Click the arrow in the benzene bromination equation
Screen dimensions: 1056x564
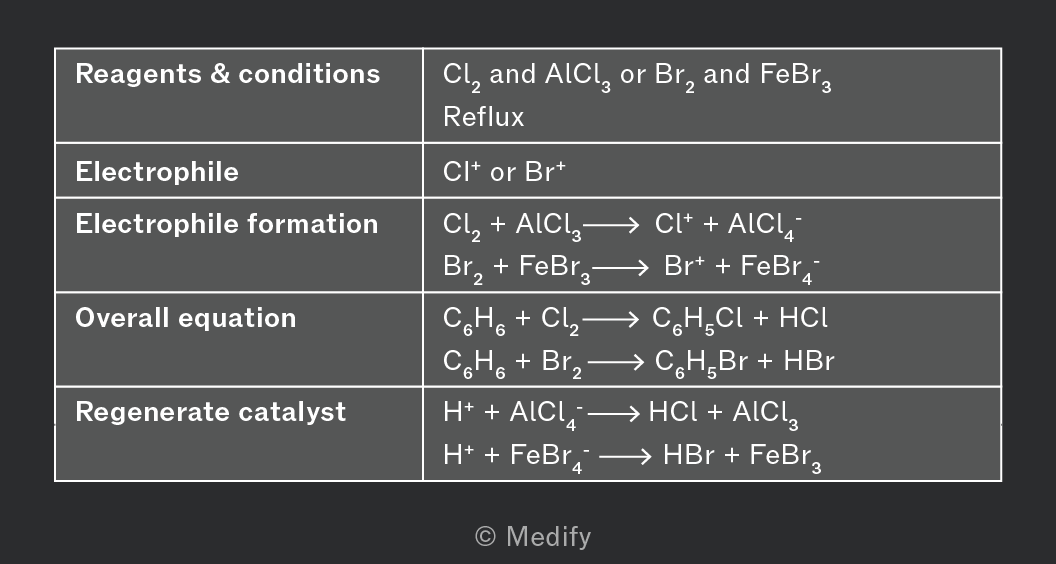(x=616, y=363)
